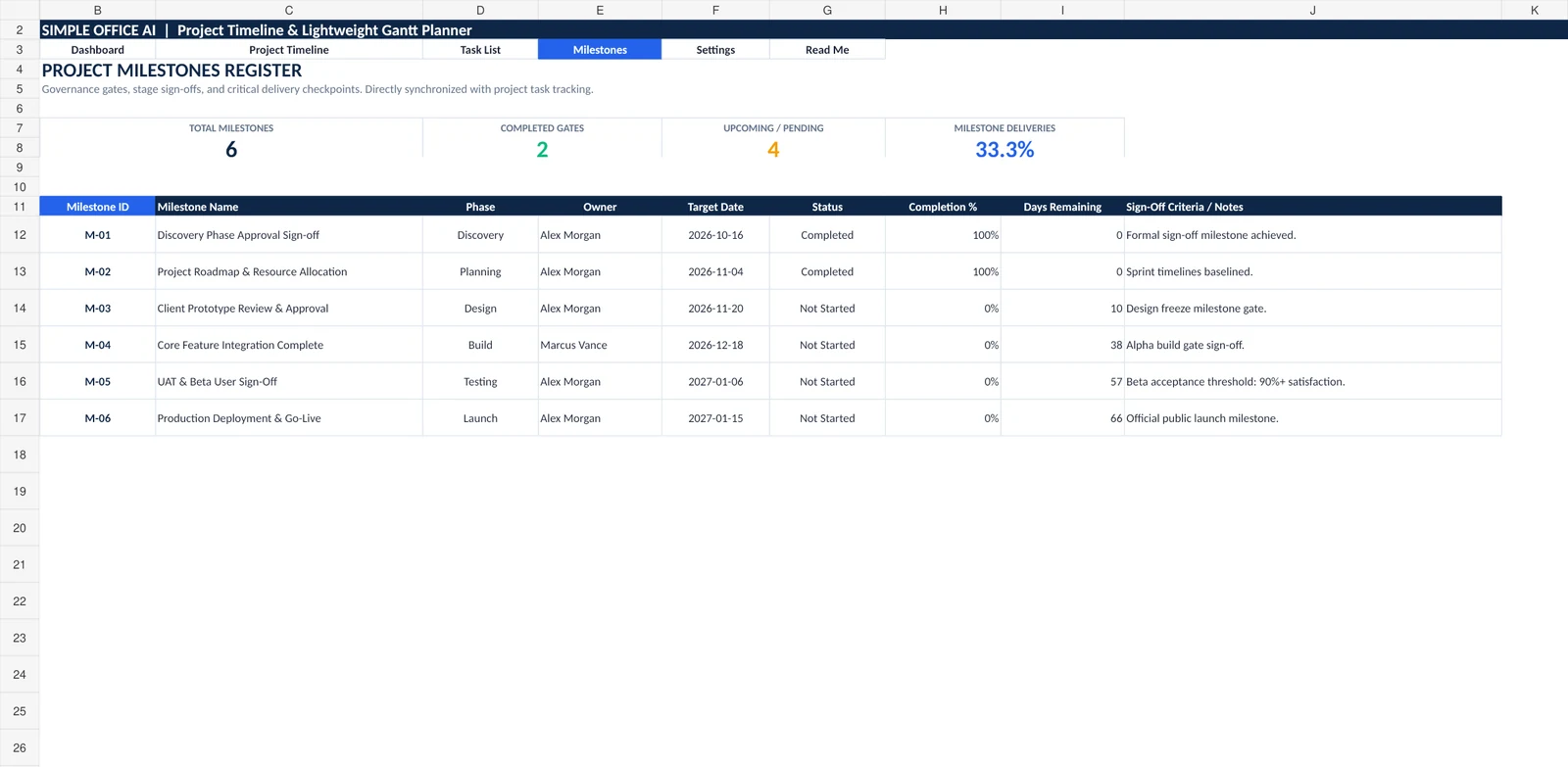Viewport: 1568px width, 767px height.
Task: Open the Read Me tab
Action: [x=827, y=50]
